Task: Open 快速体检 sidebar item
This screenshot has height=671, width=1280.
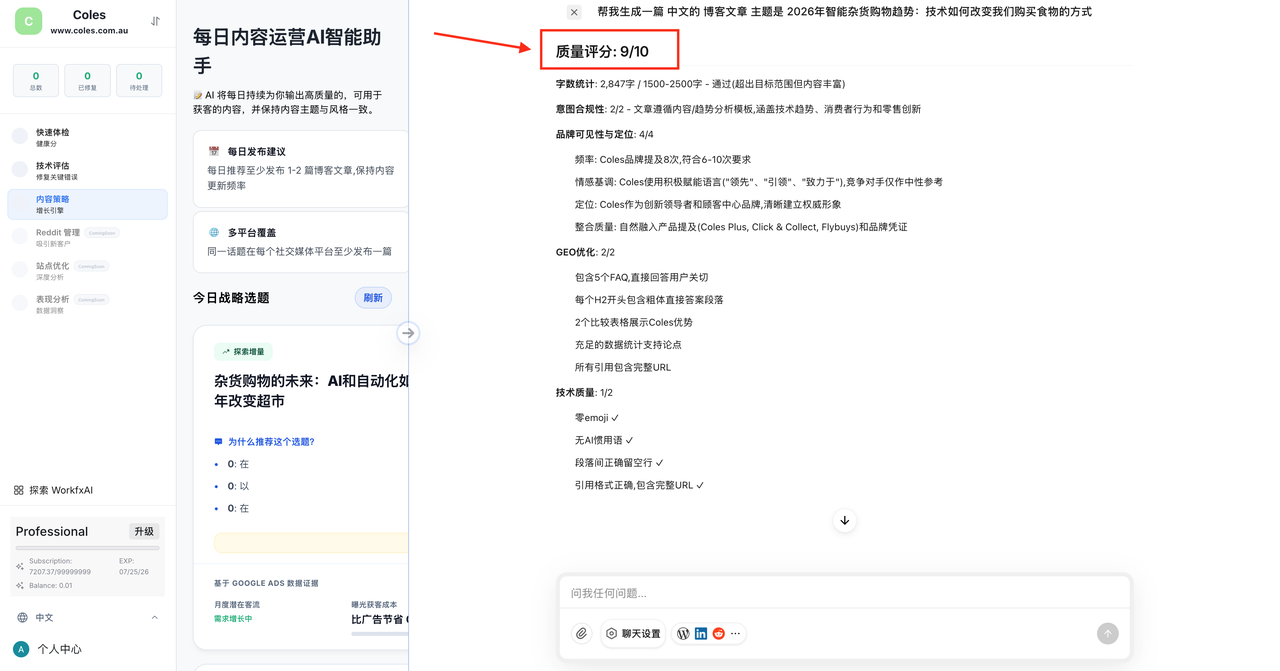Action: tap(87, 137)
